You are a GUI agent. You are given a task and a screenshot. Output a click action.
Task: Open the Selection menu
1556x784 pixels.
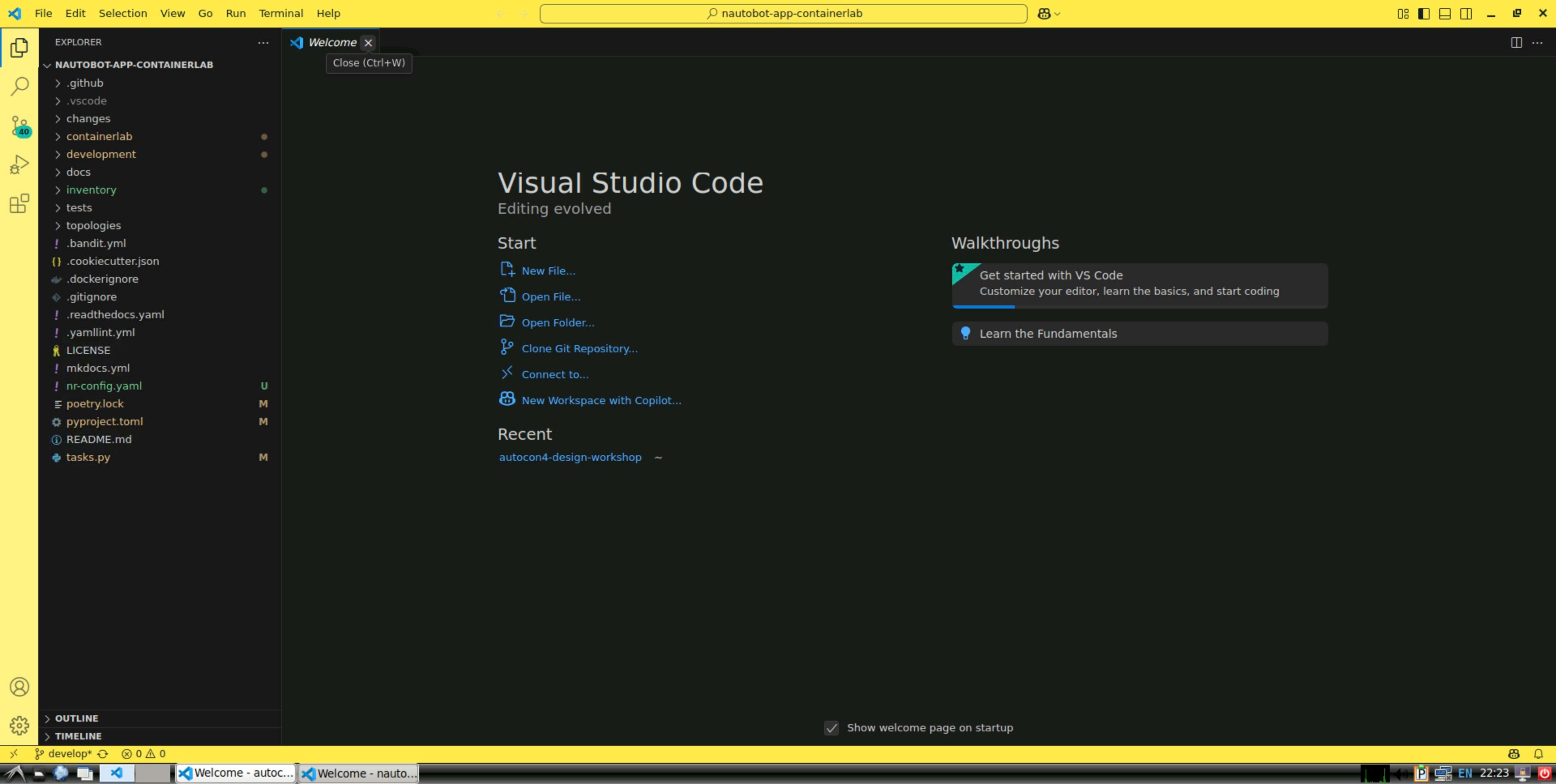pyautogui.click(x=123, y=13)
